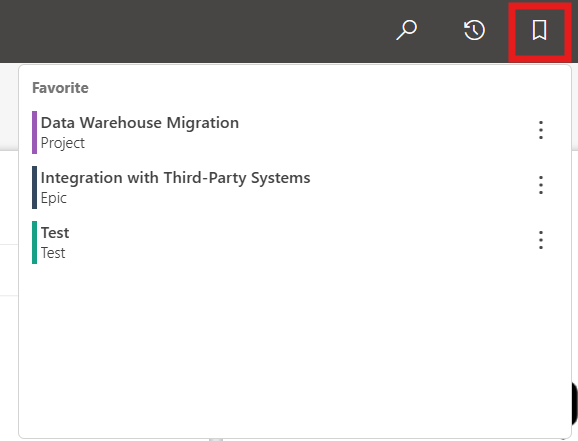The height and width of the screenshot is (441, 578).
Task: Select the bold Test favorite title
Action: point(55,233)
